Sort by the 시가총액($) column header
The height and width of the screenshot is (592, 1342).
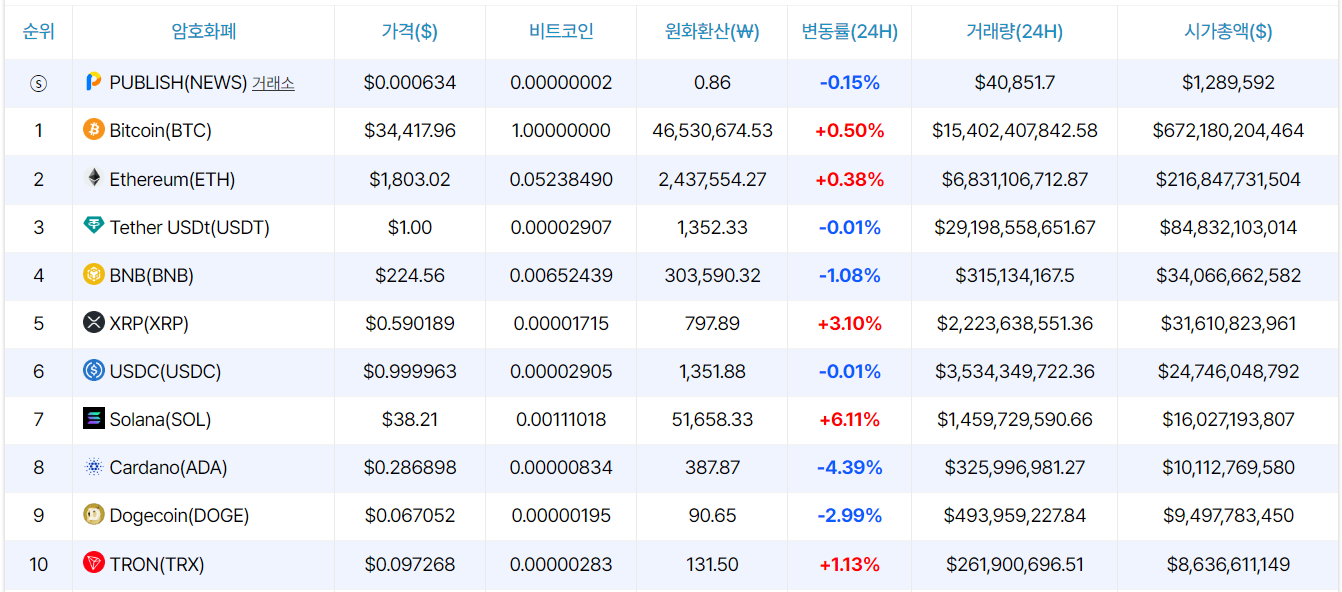tap(1228, 31)
